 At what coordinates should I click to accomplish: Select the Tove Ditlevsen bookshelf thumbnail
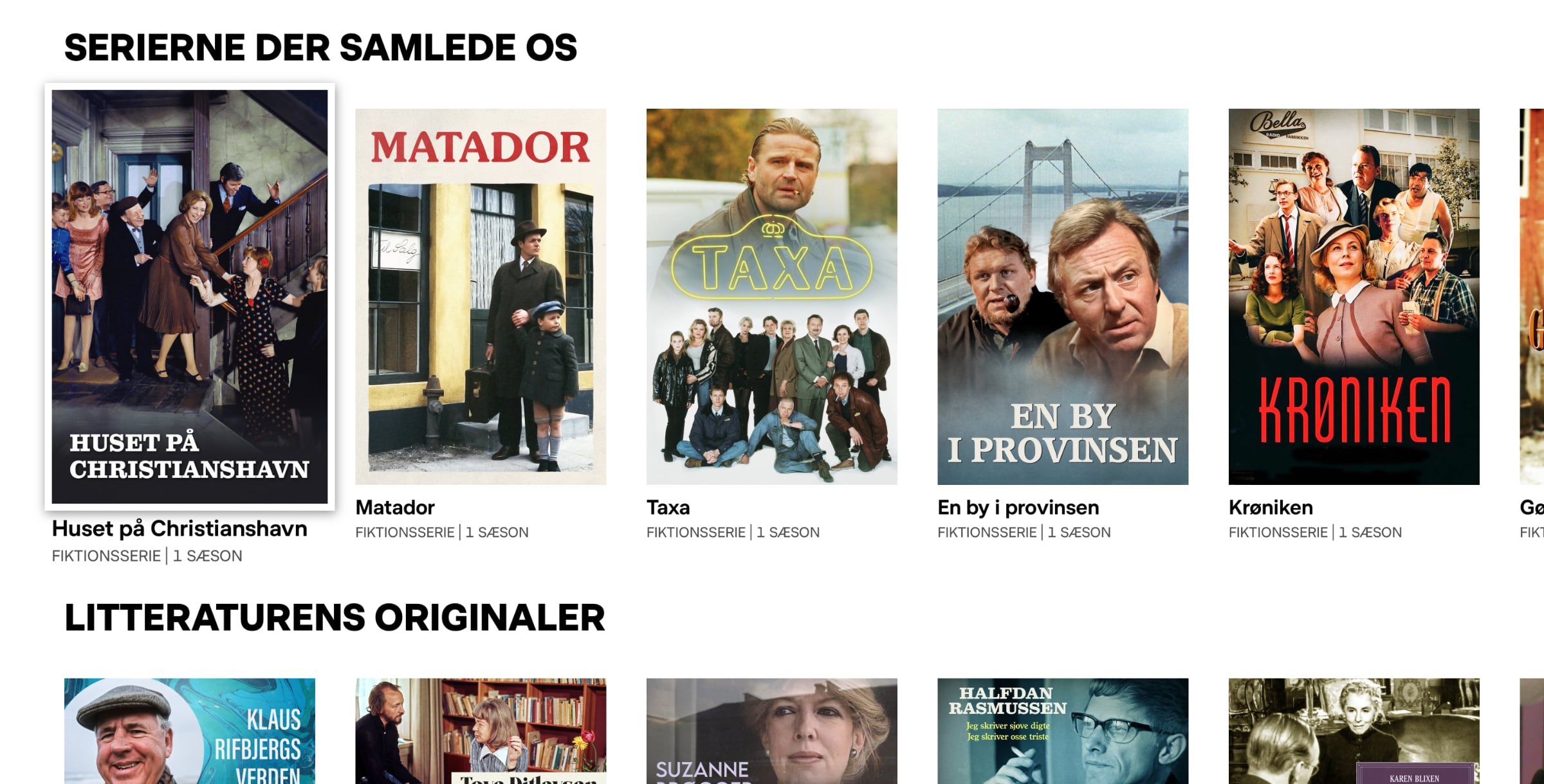click(x=481, y=731)
